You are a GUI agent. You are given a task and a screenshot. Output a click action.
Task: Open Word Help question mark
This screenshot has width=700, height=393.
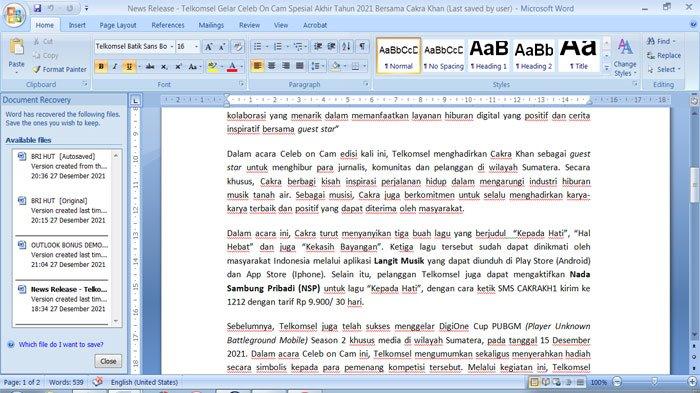(x=693, y=25)
